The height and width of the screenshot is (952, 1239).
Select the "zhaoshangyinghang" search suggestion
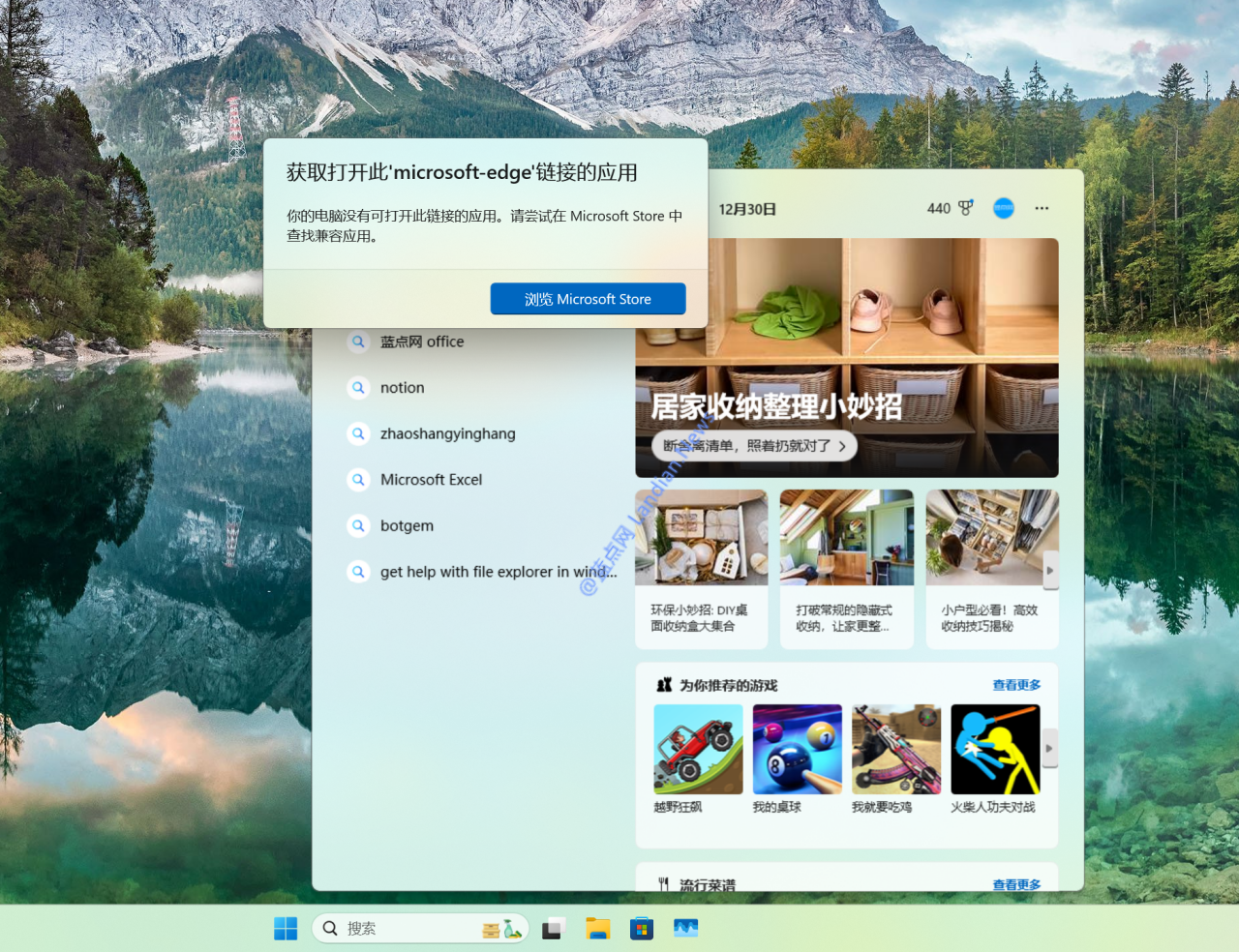[x=448, y=433]
